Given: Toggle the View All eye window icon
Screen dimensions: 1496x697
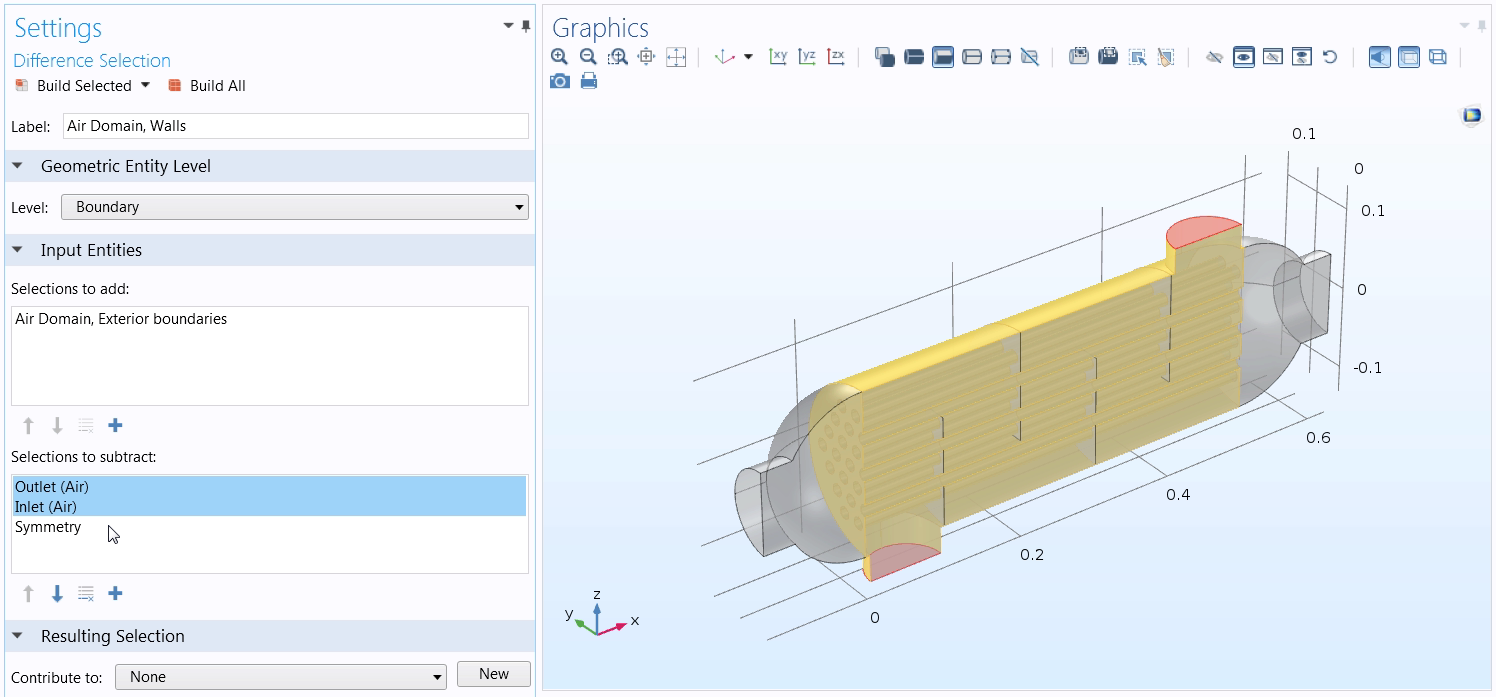Looking at the screenshot, I should pos(1301,57).
